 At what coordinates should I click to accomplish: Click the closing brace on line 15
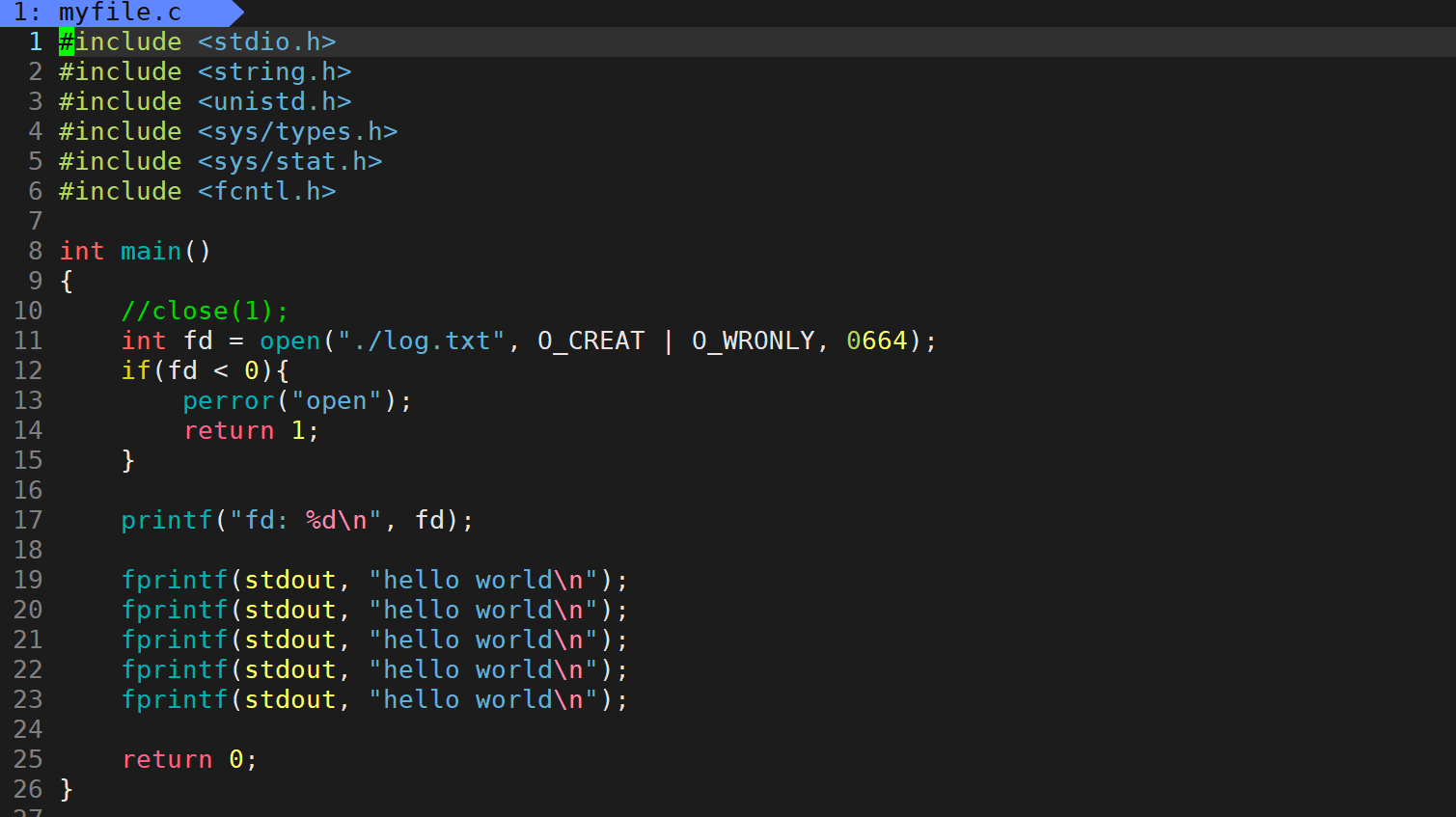128,460
